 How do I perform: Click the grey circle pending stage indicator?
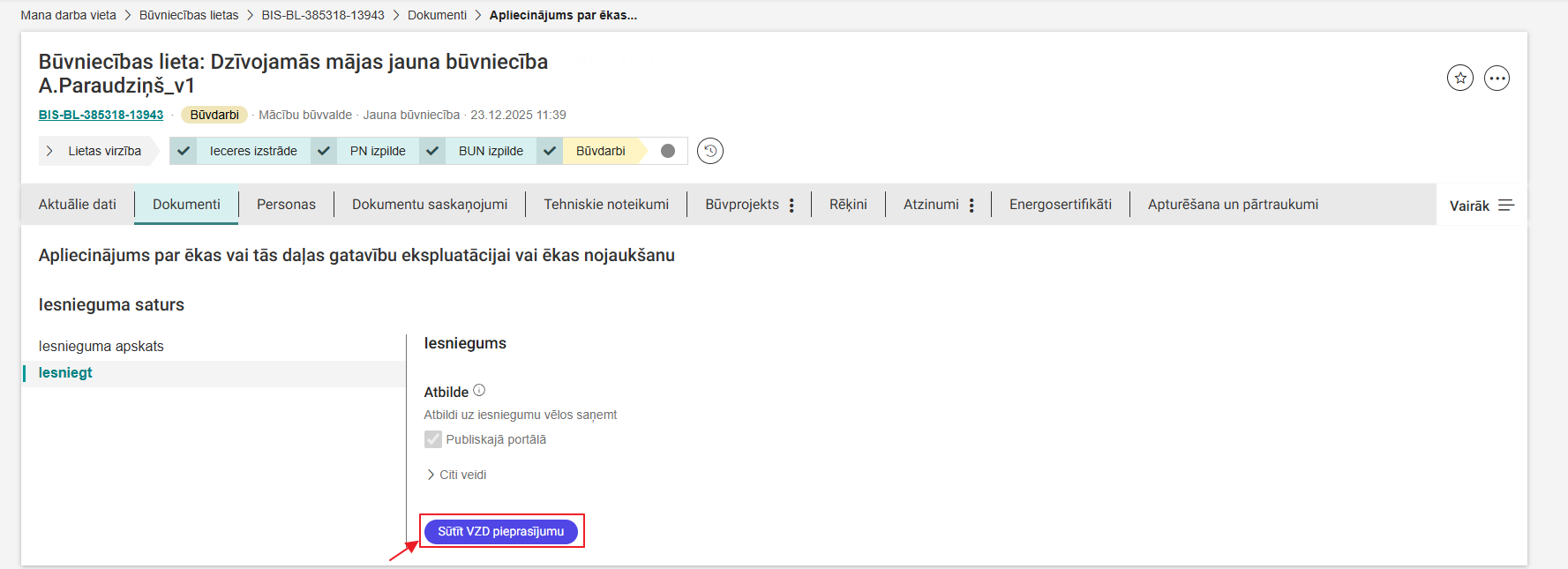coord(668,151)
